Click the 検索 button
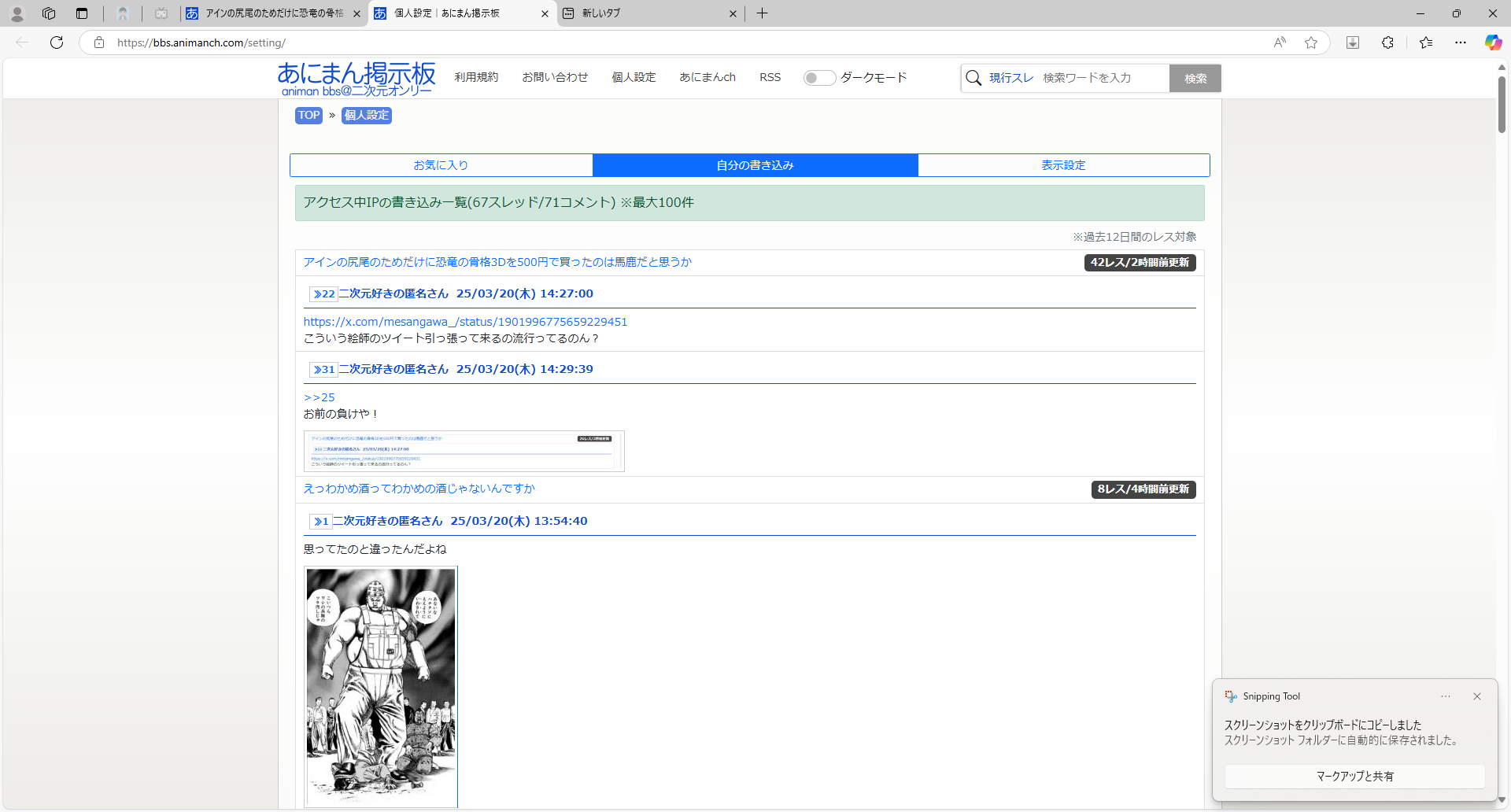The height and width of the screenshot is (812, 1511). tap(1195, 78)
